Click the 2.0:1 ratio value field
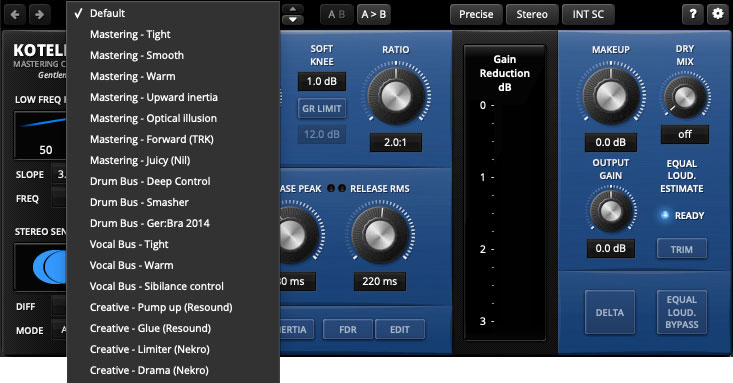733x383 pixels. 395,143
